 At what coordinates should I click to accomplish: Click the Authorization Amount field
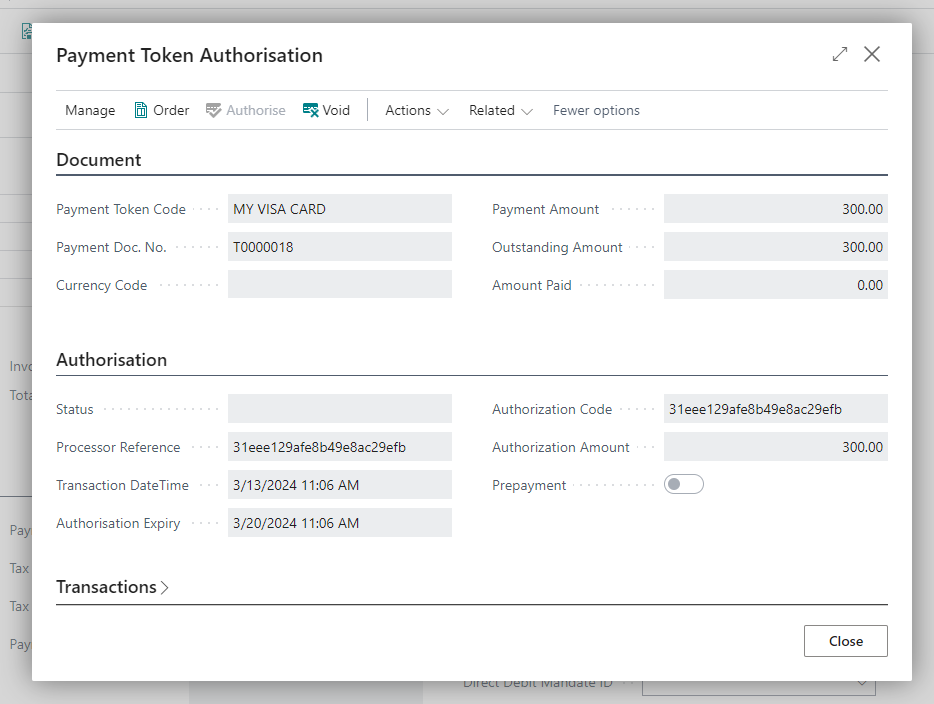coord(776,447)
